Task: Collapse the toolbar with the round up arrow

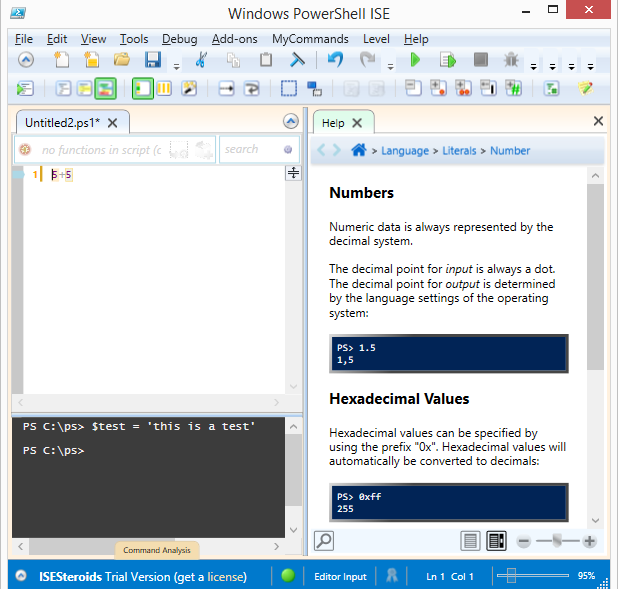Action: [x=26, y=60]
